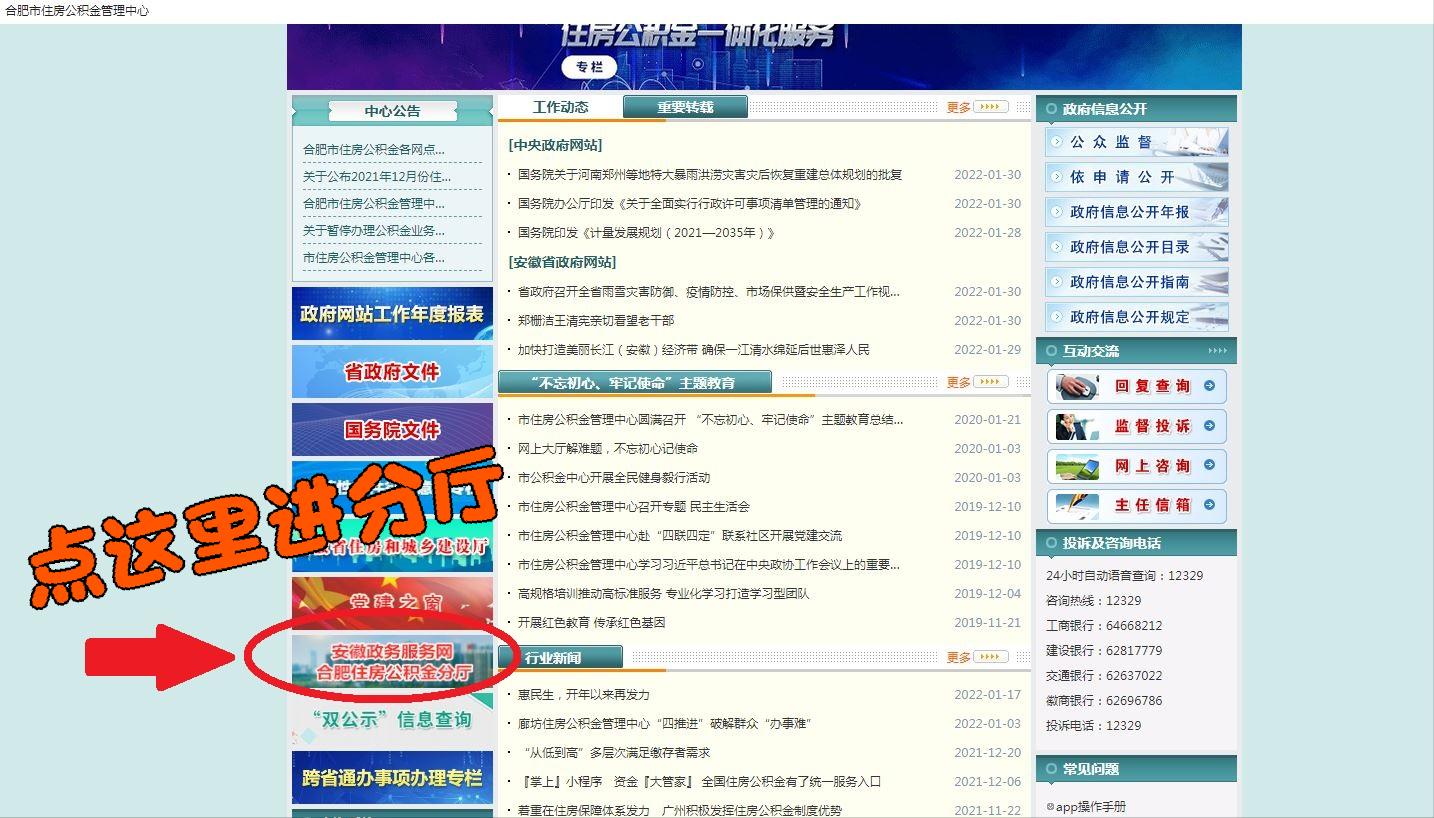Expand the arrows on the 互动交流 header

[x=1217, y=350]
